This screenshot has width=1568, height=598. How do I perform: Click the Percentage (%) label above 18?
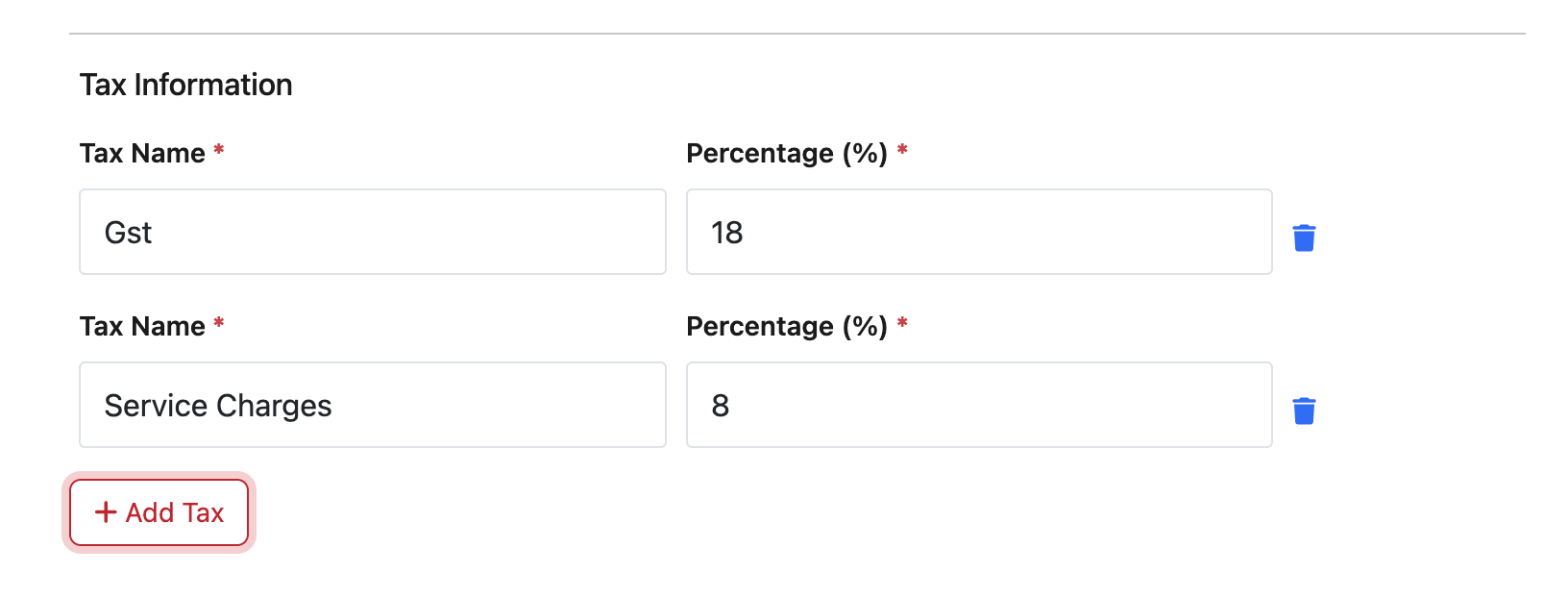(x=786, y=154)
